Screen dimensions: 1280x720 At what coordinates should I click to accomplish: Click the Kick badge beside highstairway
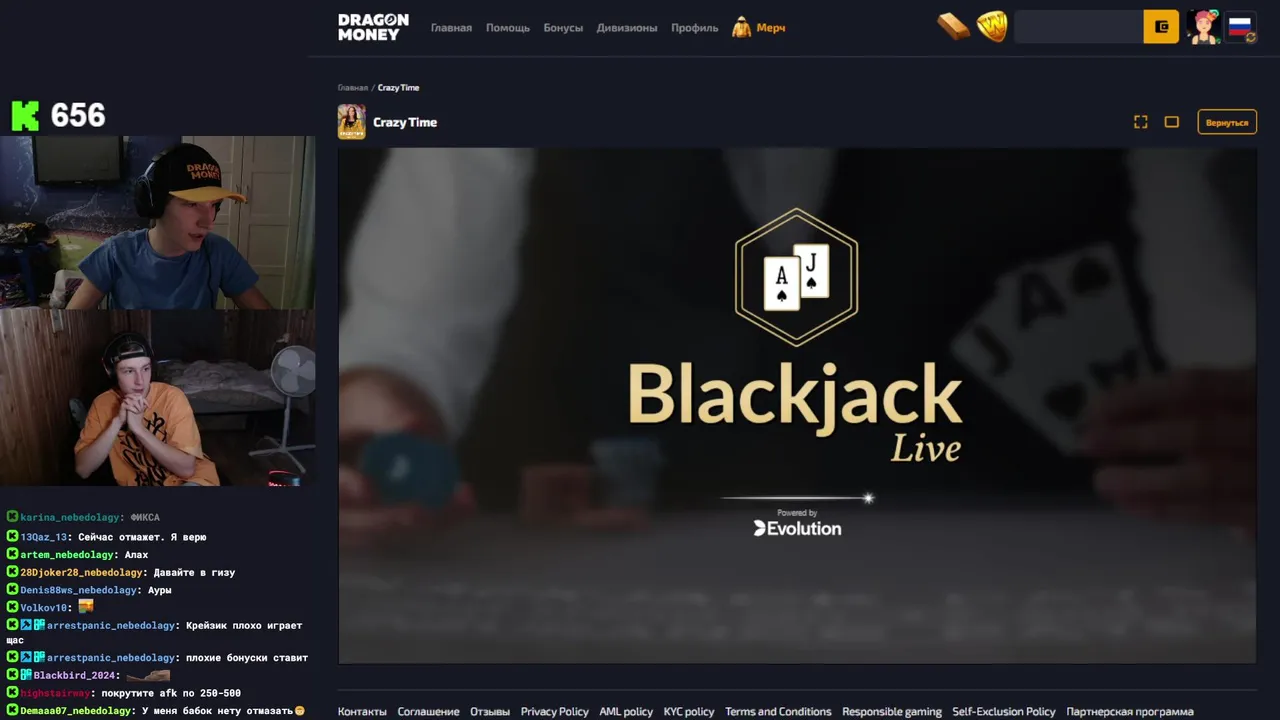[x=12, y=692]
